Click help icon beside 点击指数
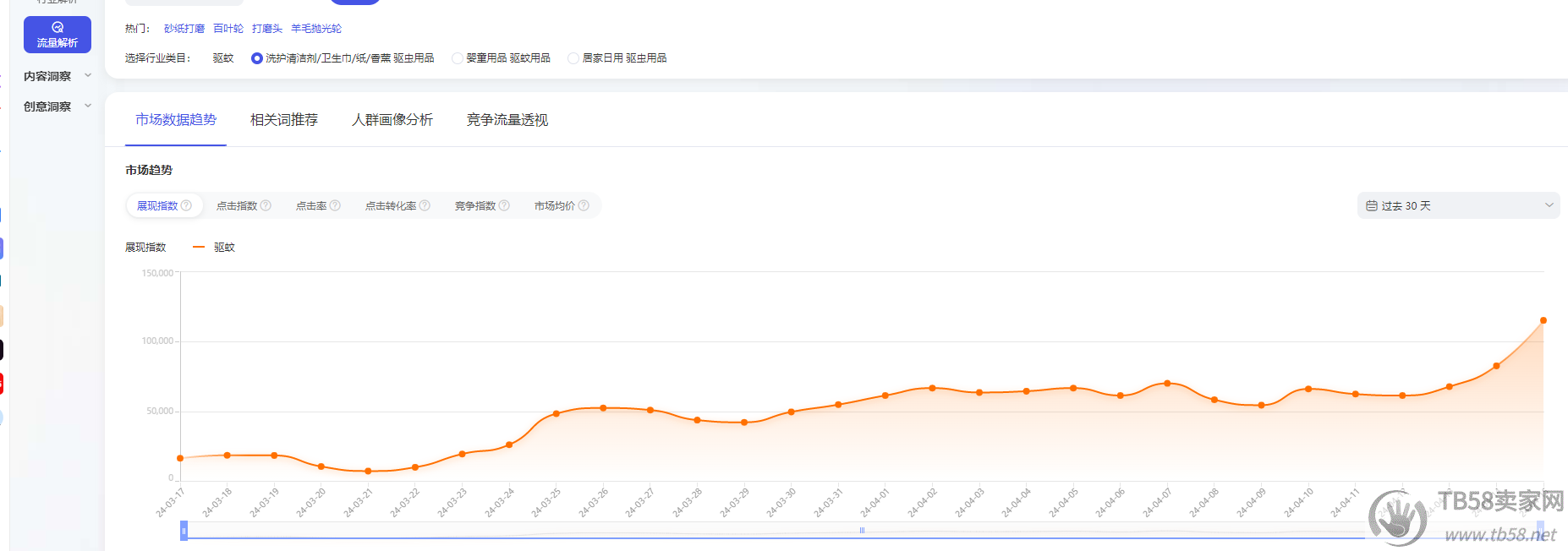 tap(266, 205)
